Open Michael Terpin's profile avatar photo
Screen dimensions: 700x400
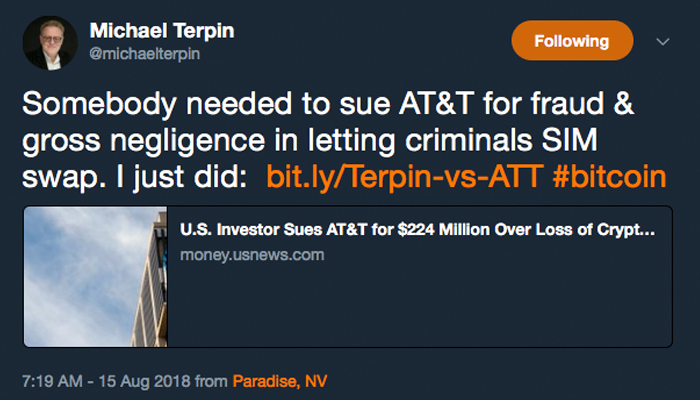click(x=50, y=41)
